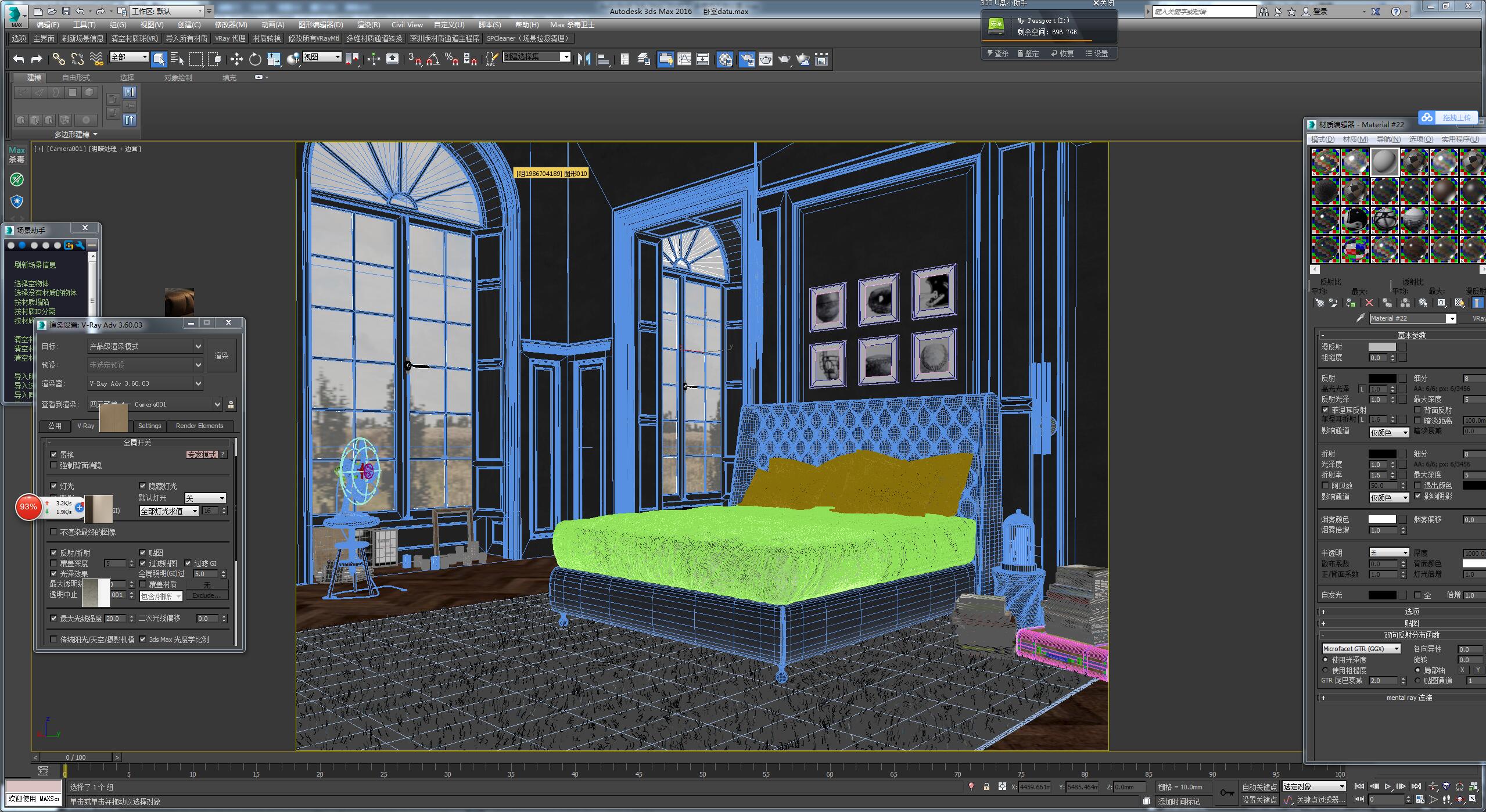
Task: Toggle 菲涅耳反射 checkbox in the material editor
Action: click(x=1326, y=410)
